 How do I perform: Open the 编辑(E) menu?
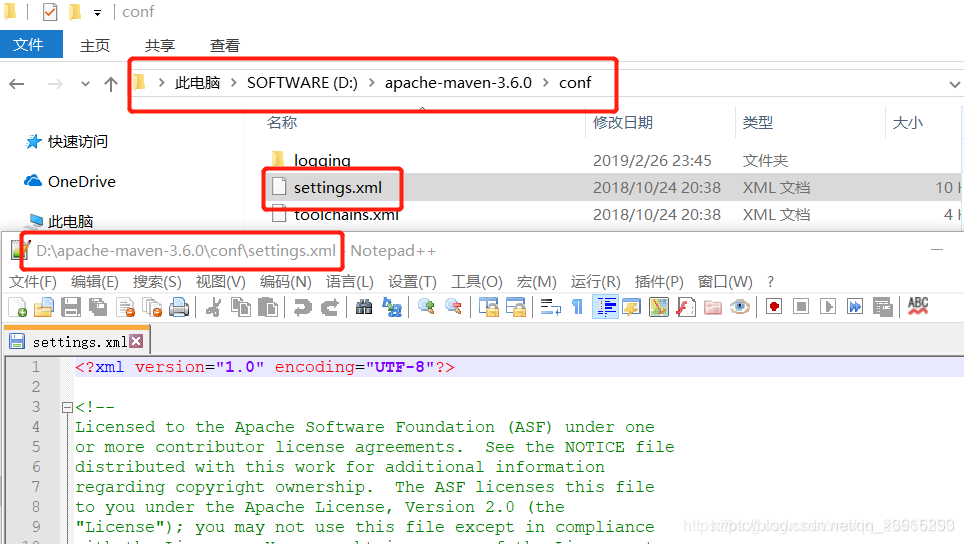click(x=95, y=282)
